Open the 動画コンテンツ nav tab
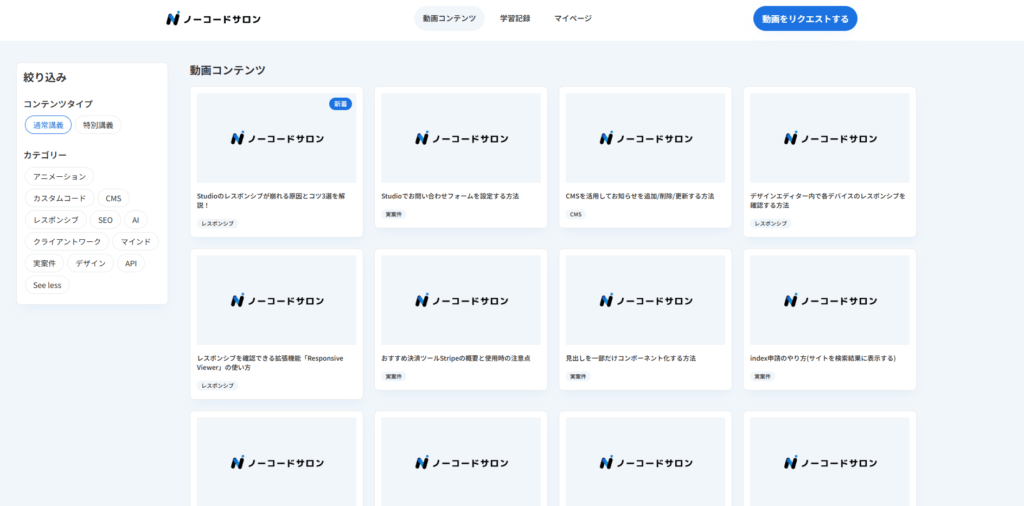The height and width of the screenshot is (506, 1024). pos(449,18)
